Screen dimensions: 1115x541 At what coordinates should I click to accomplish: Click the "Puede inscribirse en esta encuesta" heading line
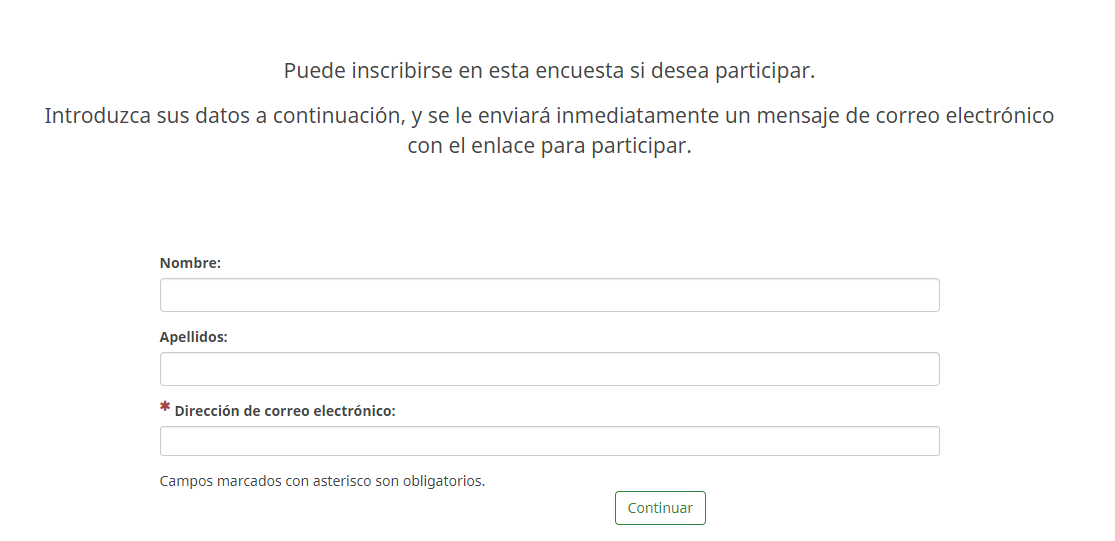pos(549,71)
